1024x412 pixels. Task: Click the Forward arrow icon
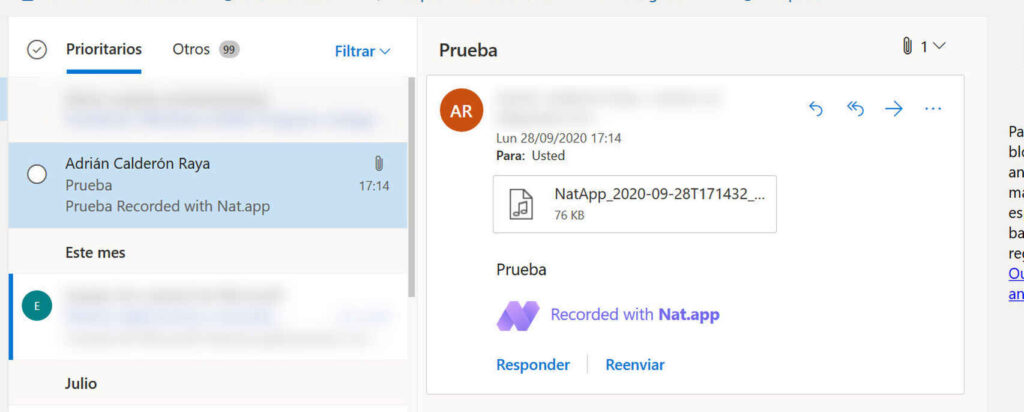click(893, 109)
